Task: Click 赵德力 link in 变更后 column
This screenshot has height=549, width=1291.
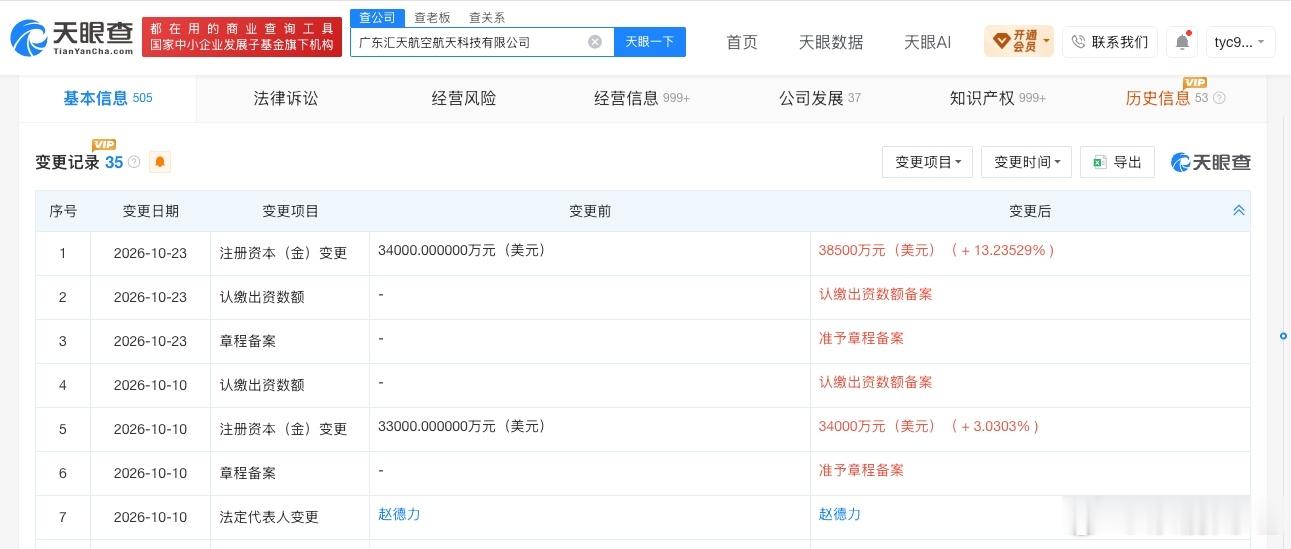Action: 840,514
